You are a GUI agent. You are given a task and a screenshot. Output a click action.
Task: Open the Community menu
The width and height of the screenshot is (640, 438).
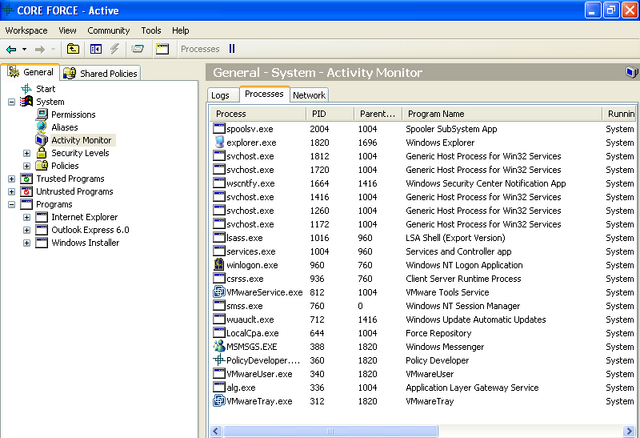(x=108, y=31)
